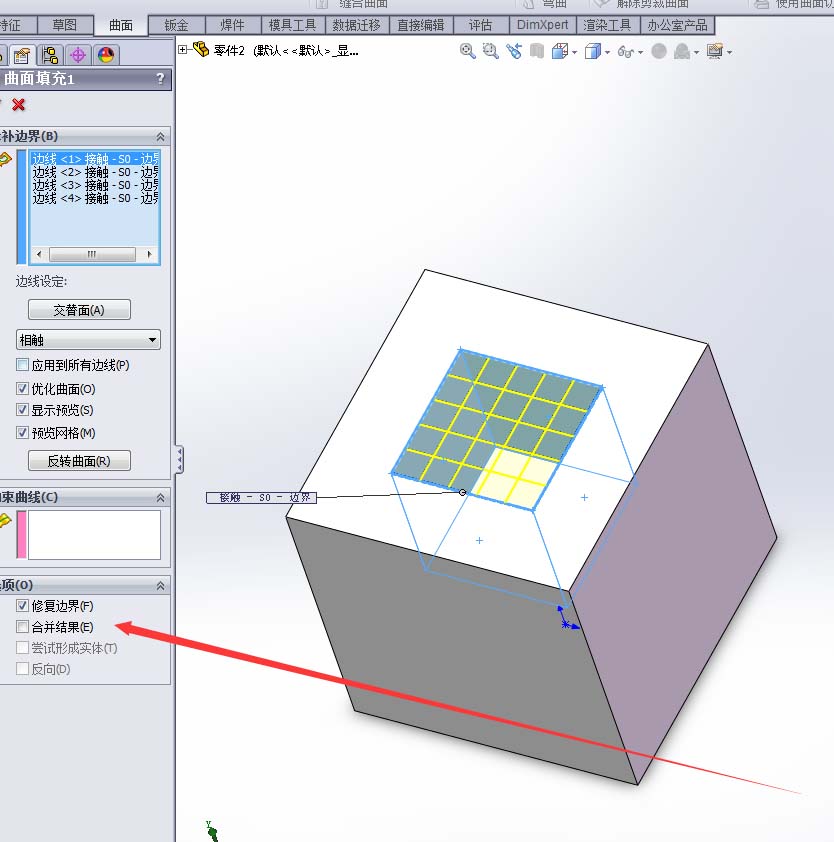This screenshot has height=842, width=834.
Task: Open the DimXpert menu tab
Action: click(543, 24)
